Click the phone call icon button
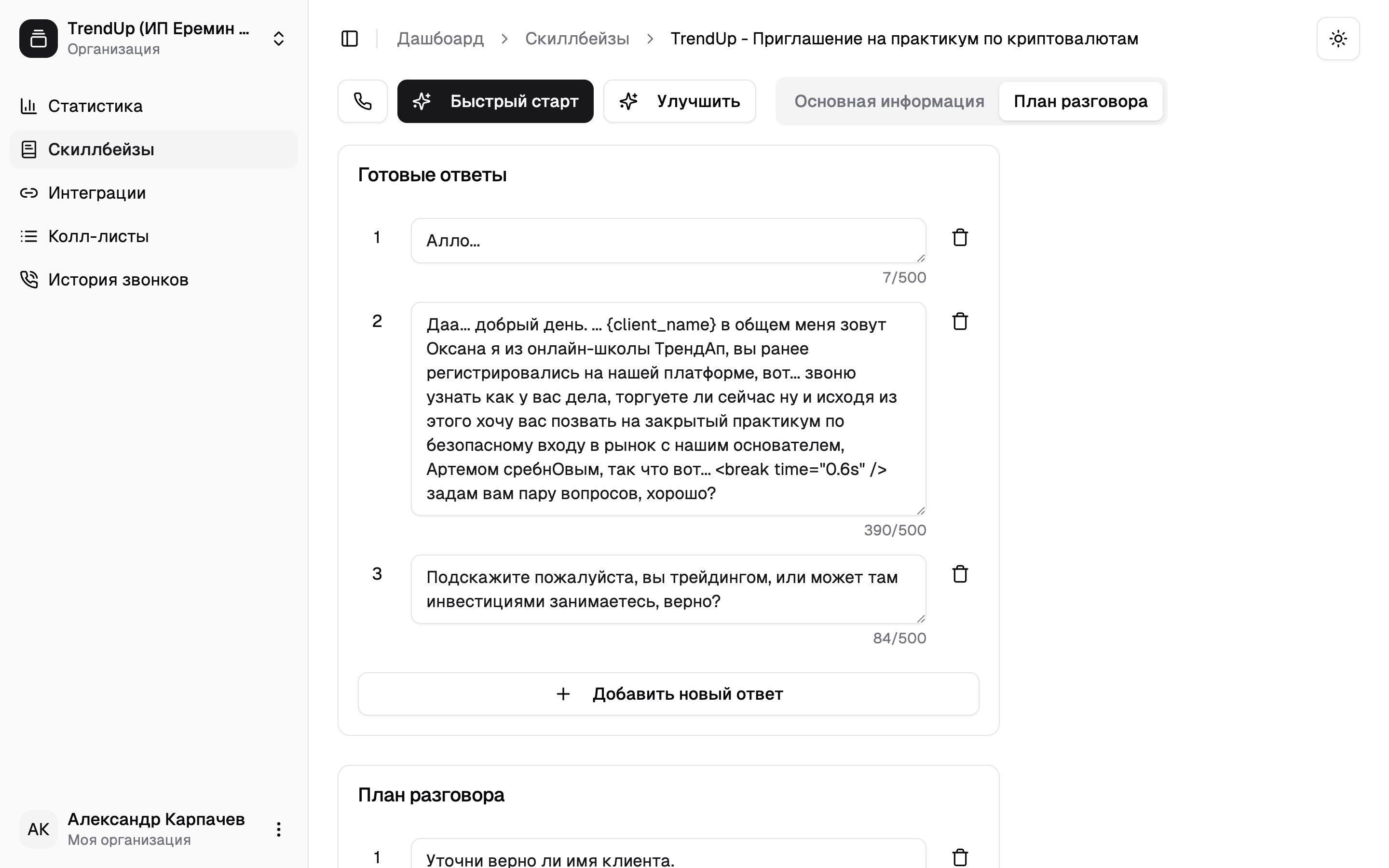Image resolution: width=1389 pixels, height=868 pixels. (362, 101)
